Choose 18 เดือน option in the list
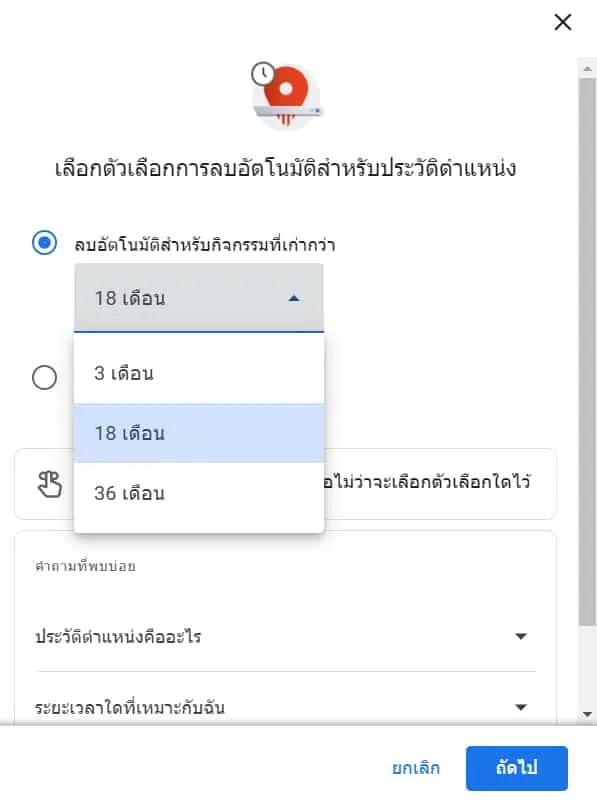 [199, 433]
